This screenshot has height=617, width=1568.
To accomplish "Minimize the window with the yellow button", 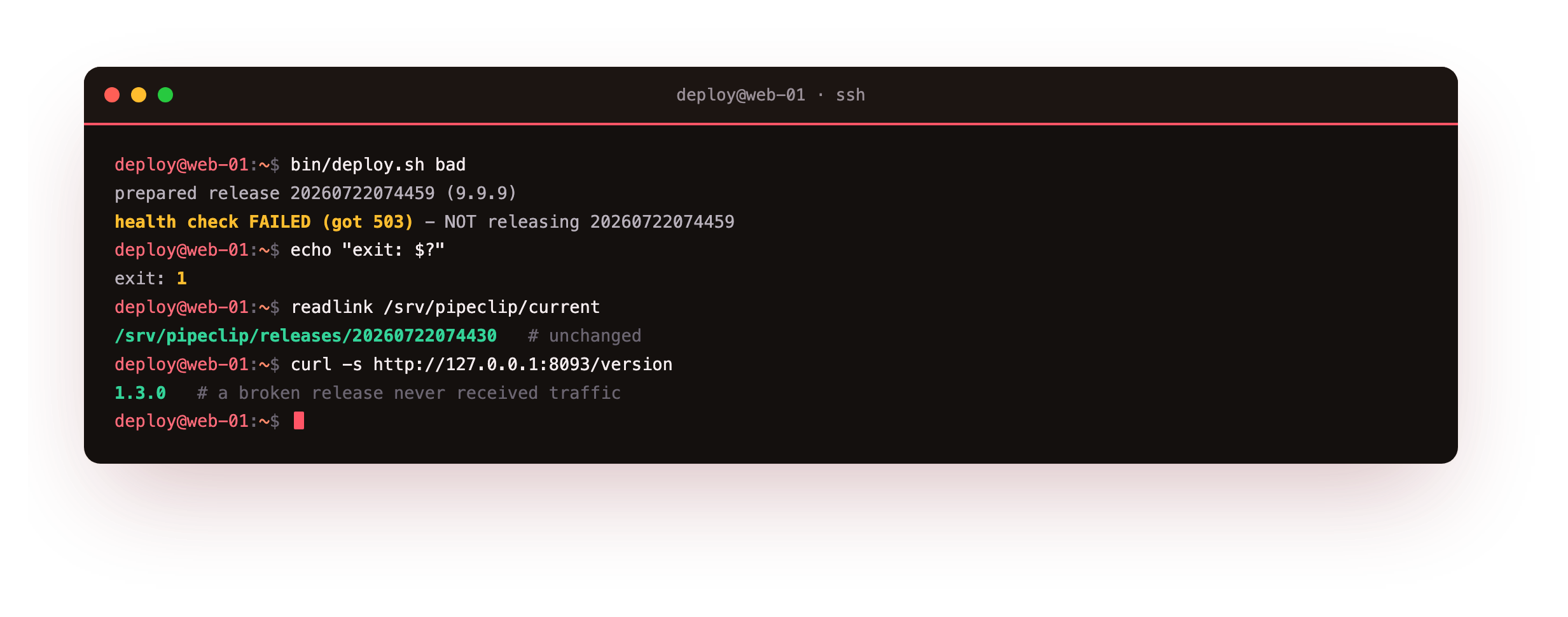I will click(x=139, y=95).
